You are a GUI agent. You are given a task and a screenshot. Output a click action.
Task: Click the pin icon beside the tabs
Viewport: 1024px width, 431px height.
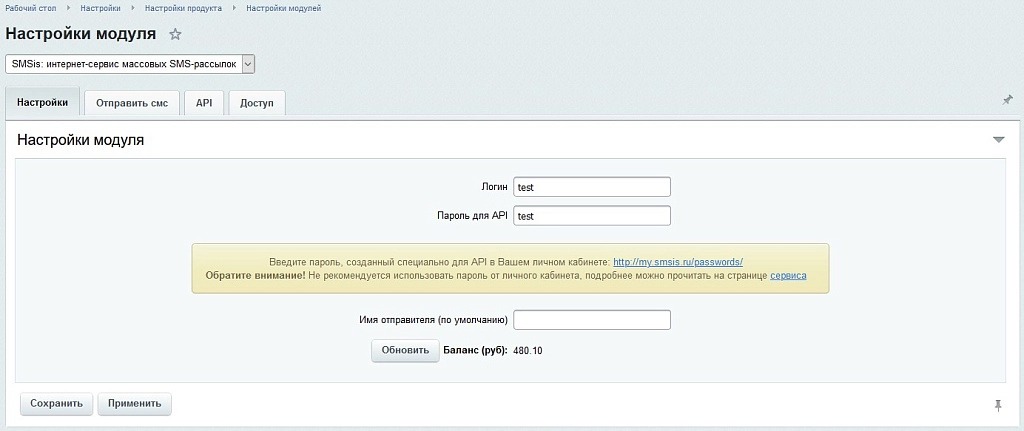pyautogui.click(x=1007, y=100)
